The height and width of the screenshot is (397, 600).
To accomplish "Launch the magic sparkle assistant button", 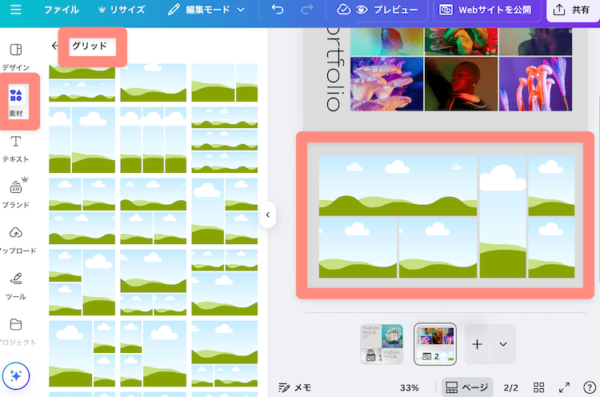I will click(x=16, y=376).
